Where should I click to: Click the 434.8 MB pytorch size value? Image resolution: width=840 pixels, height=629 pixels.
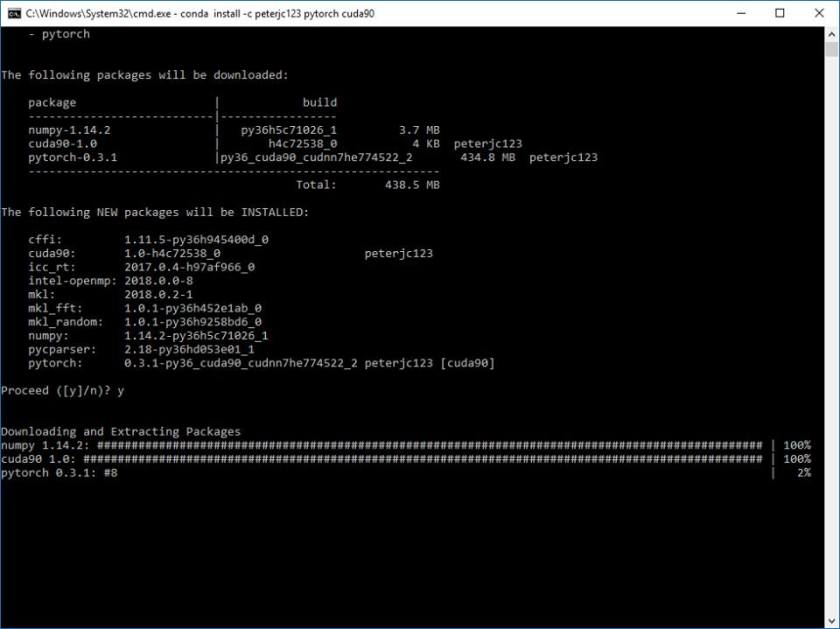(487, 157)
